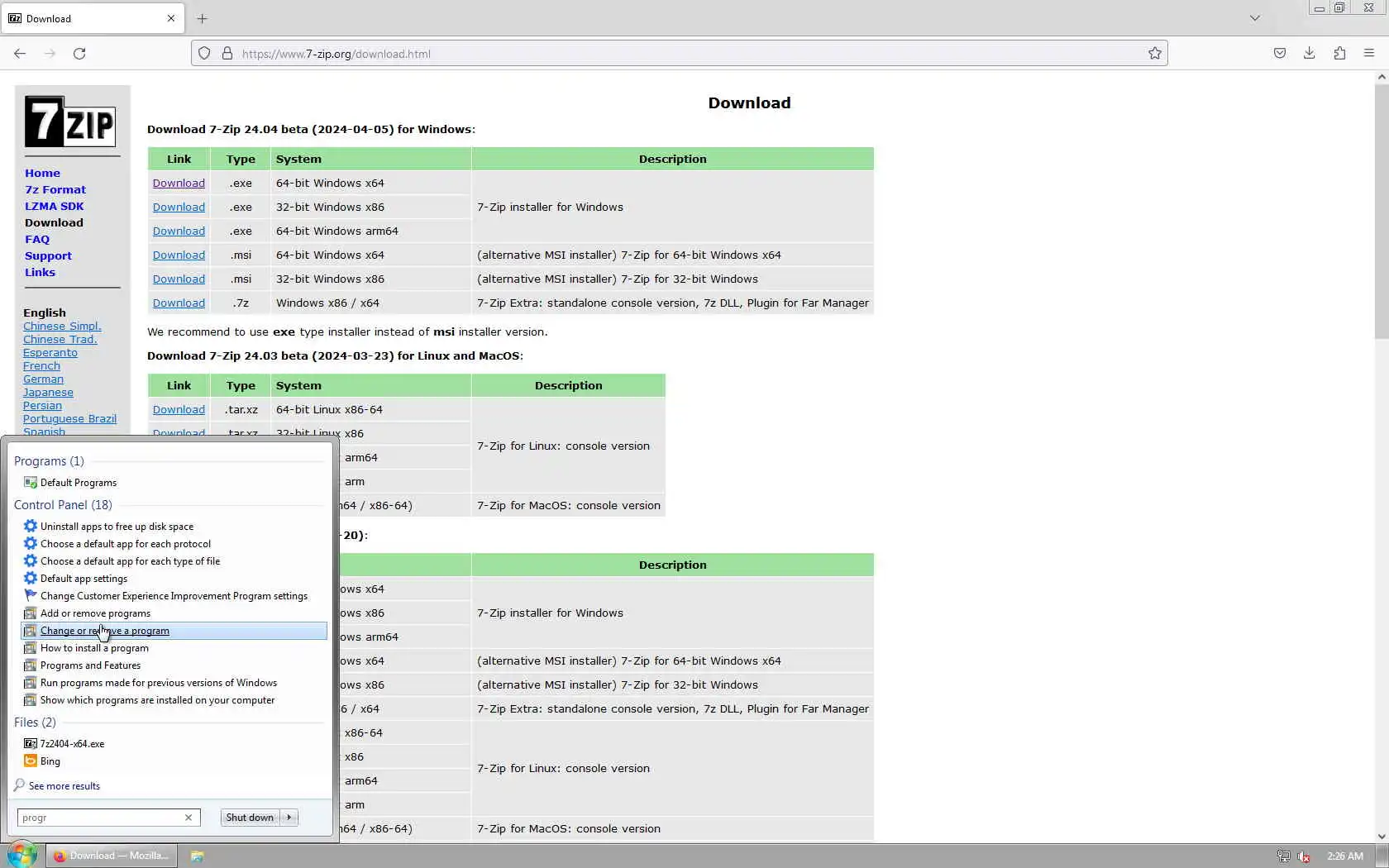Switch language to German
1389x868 pixels.
point(43,379)
